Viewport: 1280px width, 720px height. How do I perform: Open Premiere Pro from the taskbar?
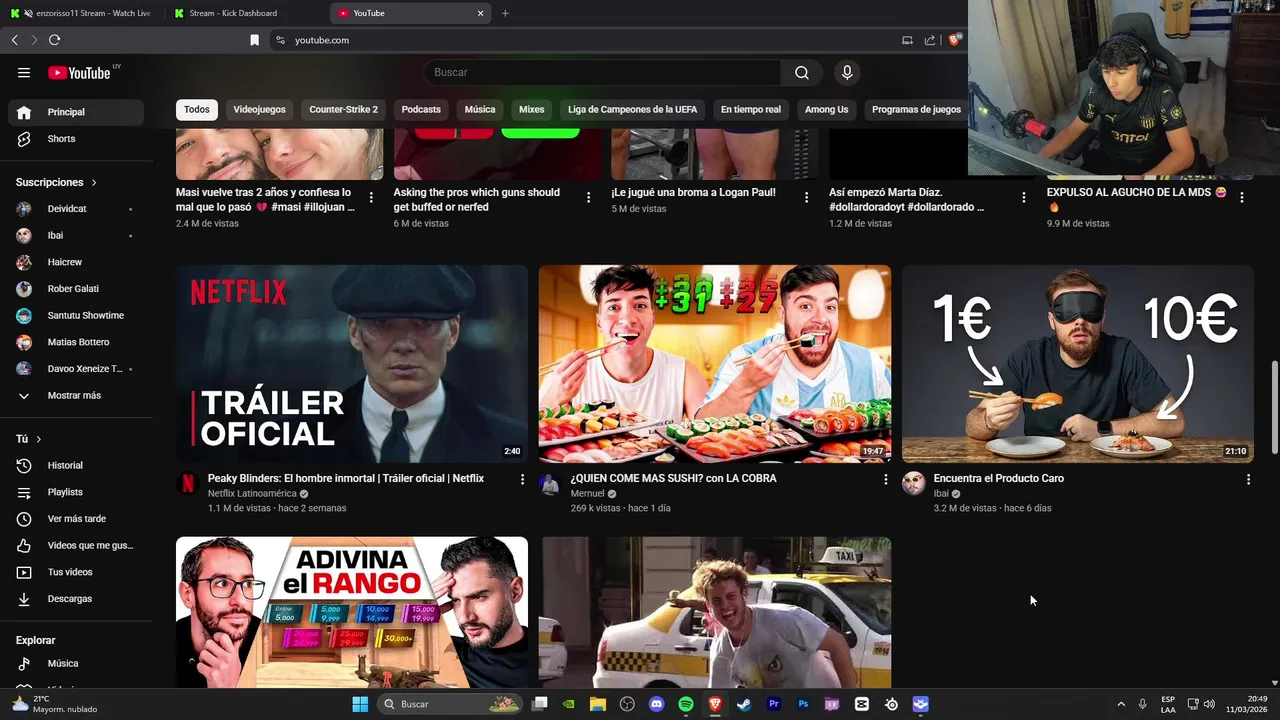pyautogui.click(x=773, y=704)
